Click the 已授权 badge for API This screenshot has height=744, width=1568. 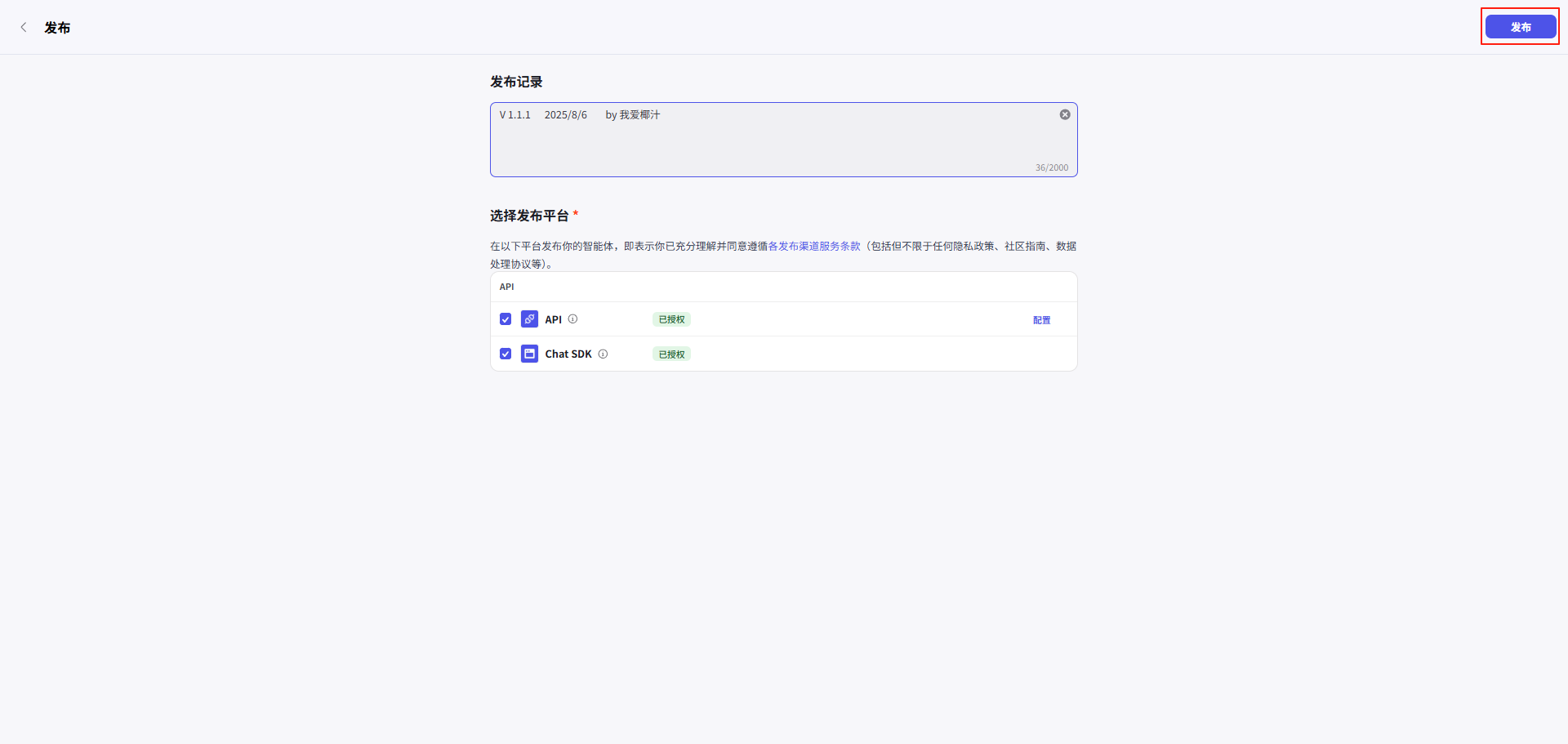point(671,319)
